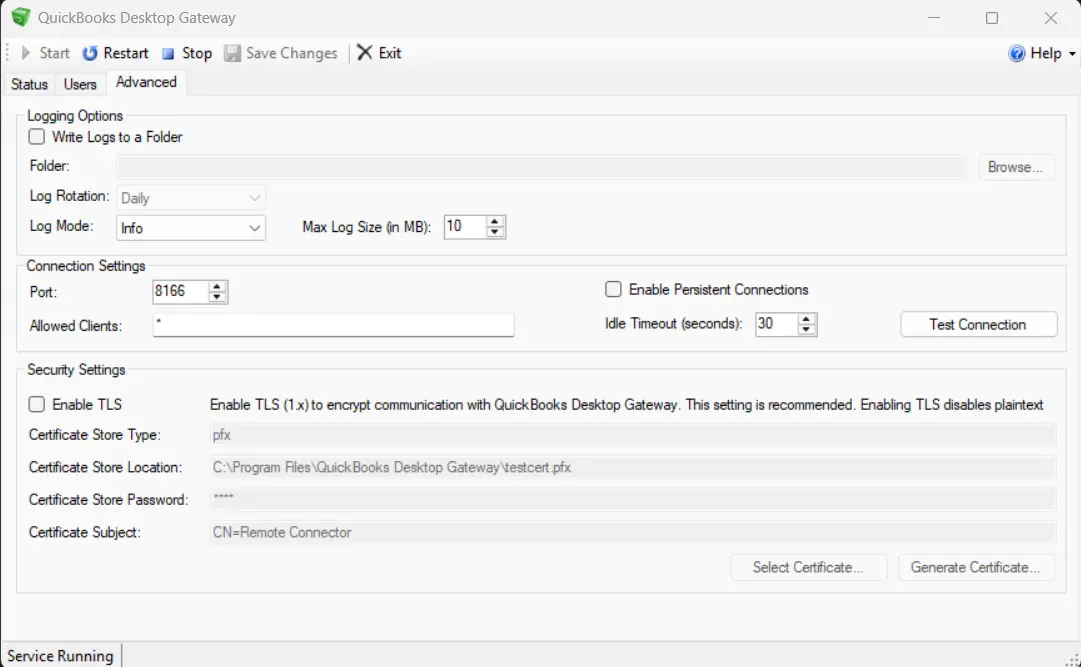Click the Browse... button

tap(1016, 167)
